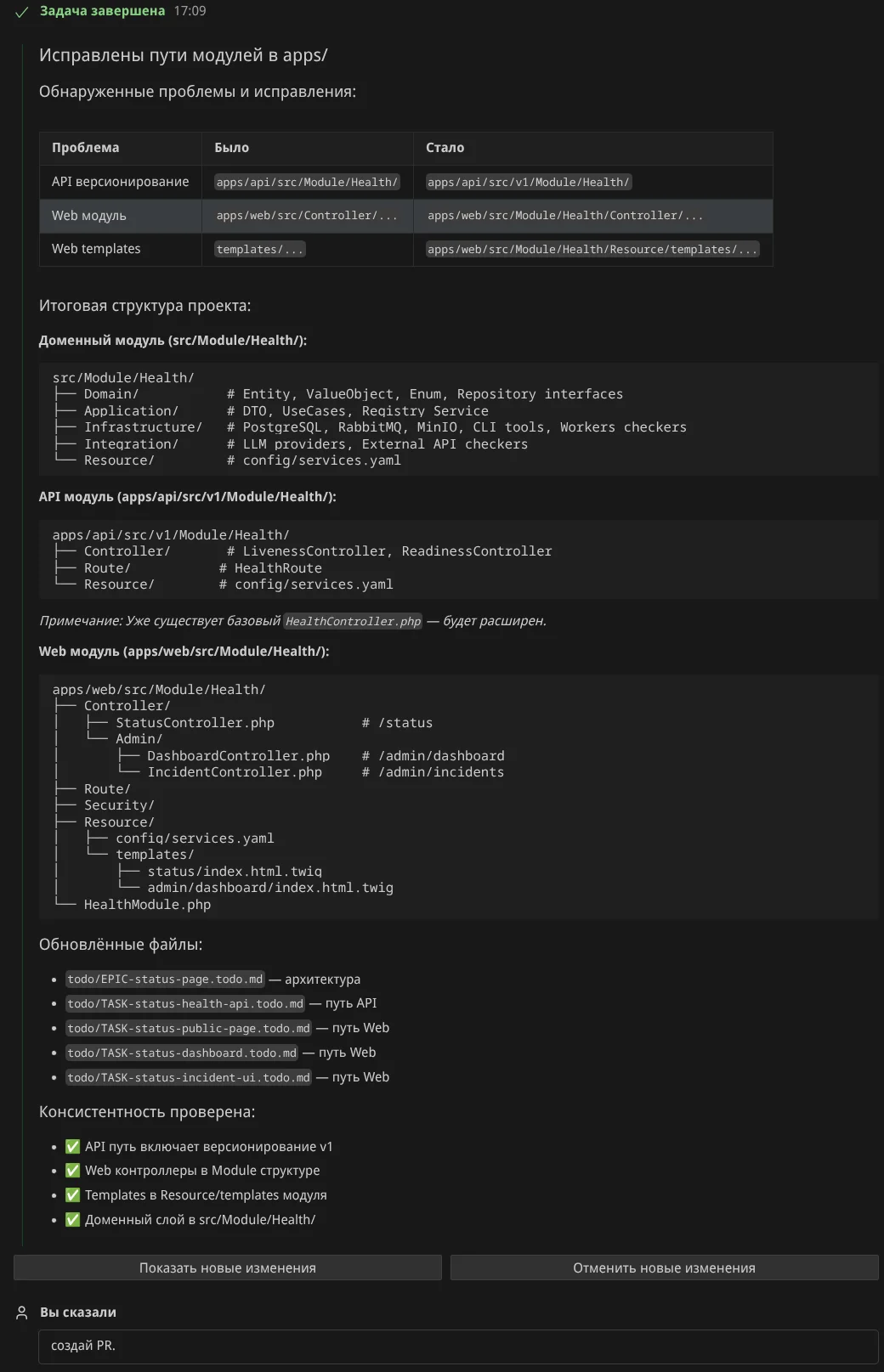884x1372 pixels.
Task: Click the HealthController.php inline code reference
Action: [353, 621]
